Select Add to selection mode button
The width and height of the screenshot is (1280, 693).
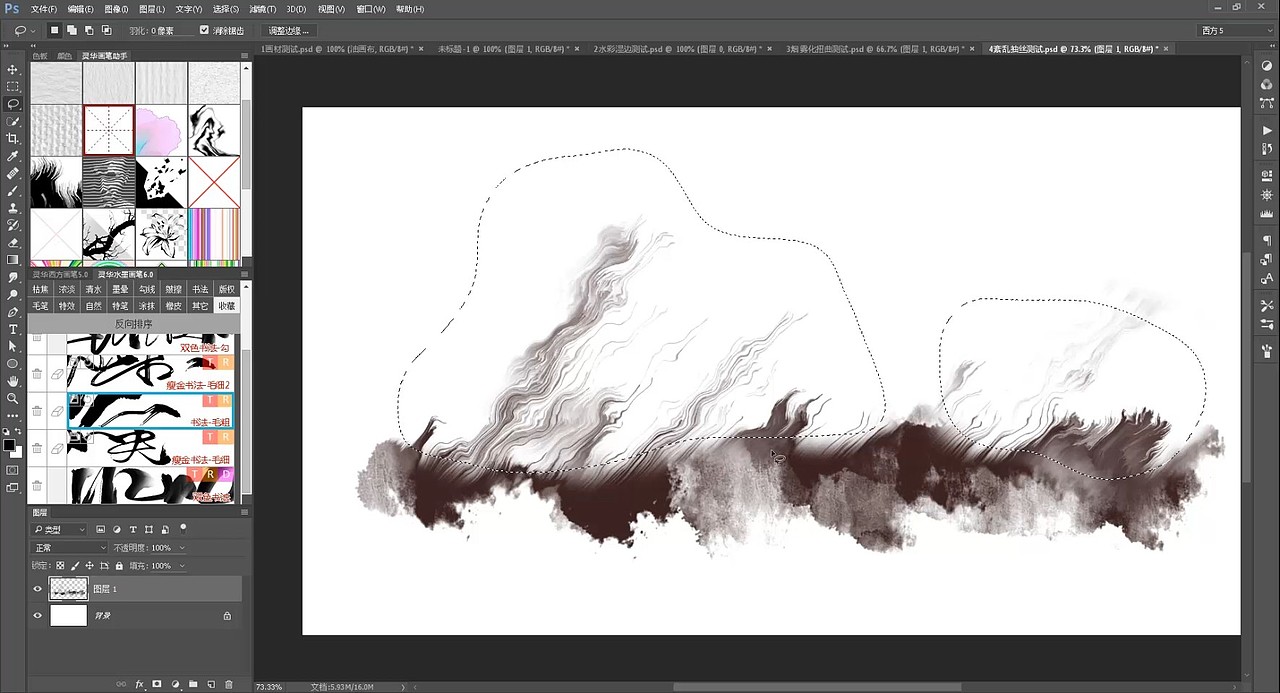[x=73, y=30]
